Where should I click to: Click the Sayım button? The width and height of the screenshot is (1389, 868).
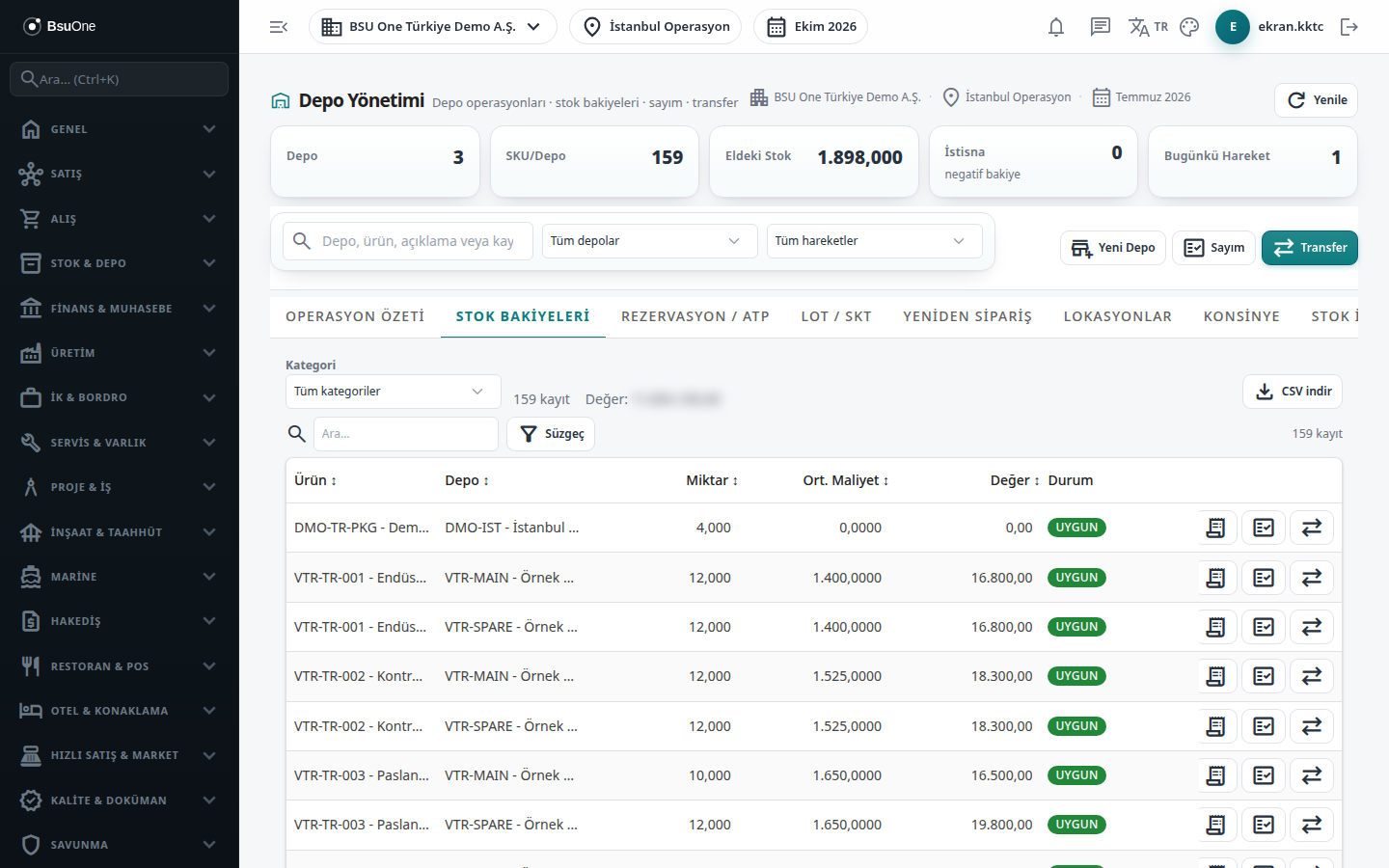(1213, 248)
